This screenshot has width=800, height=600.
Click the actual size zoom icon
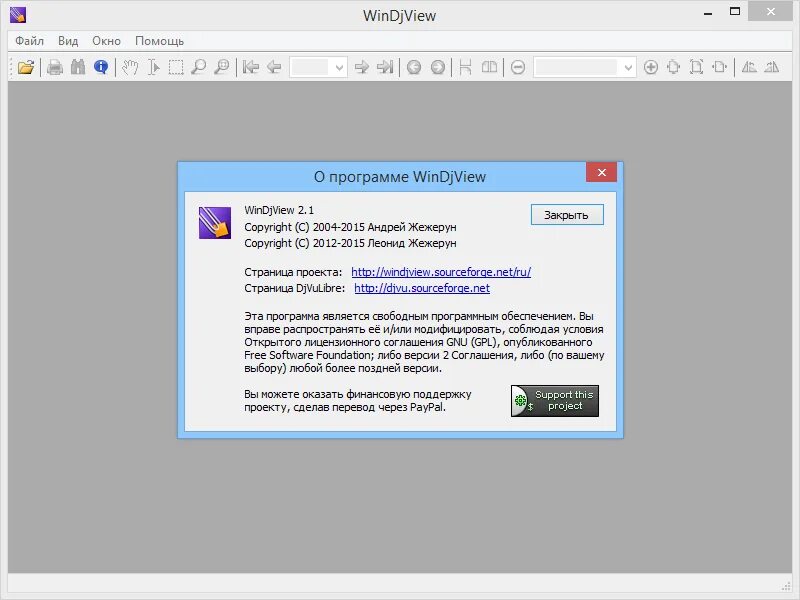pyautogui.click(x=673, y=67)
